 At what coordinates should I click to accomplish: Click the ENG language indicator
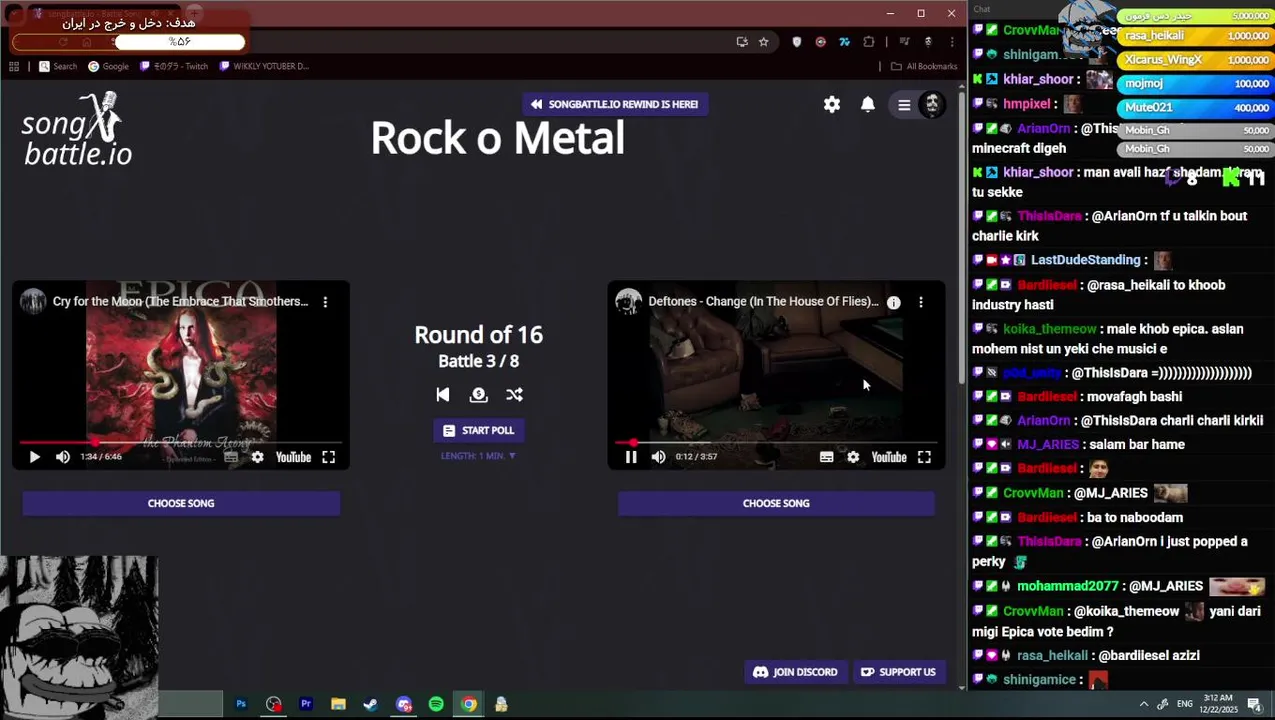(1185, 704)
